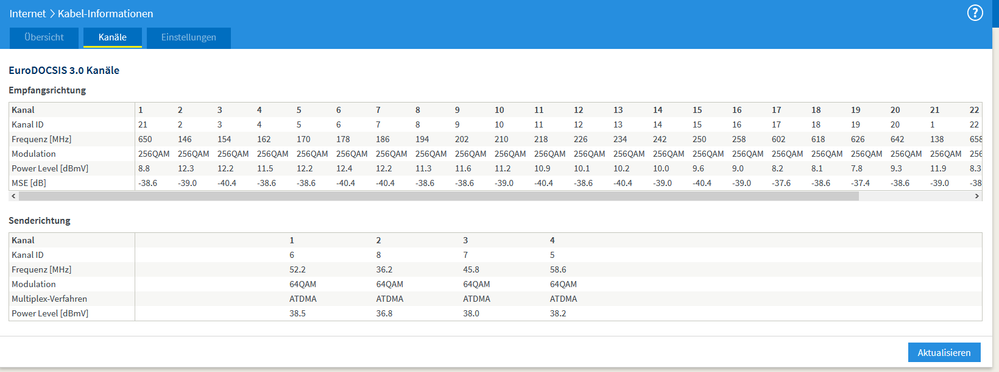The height and width of the screenshot is (372, 999).
Task: Select the Kanäle tab
Action: [x=112, y=38]
